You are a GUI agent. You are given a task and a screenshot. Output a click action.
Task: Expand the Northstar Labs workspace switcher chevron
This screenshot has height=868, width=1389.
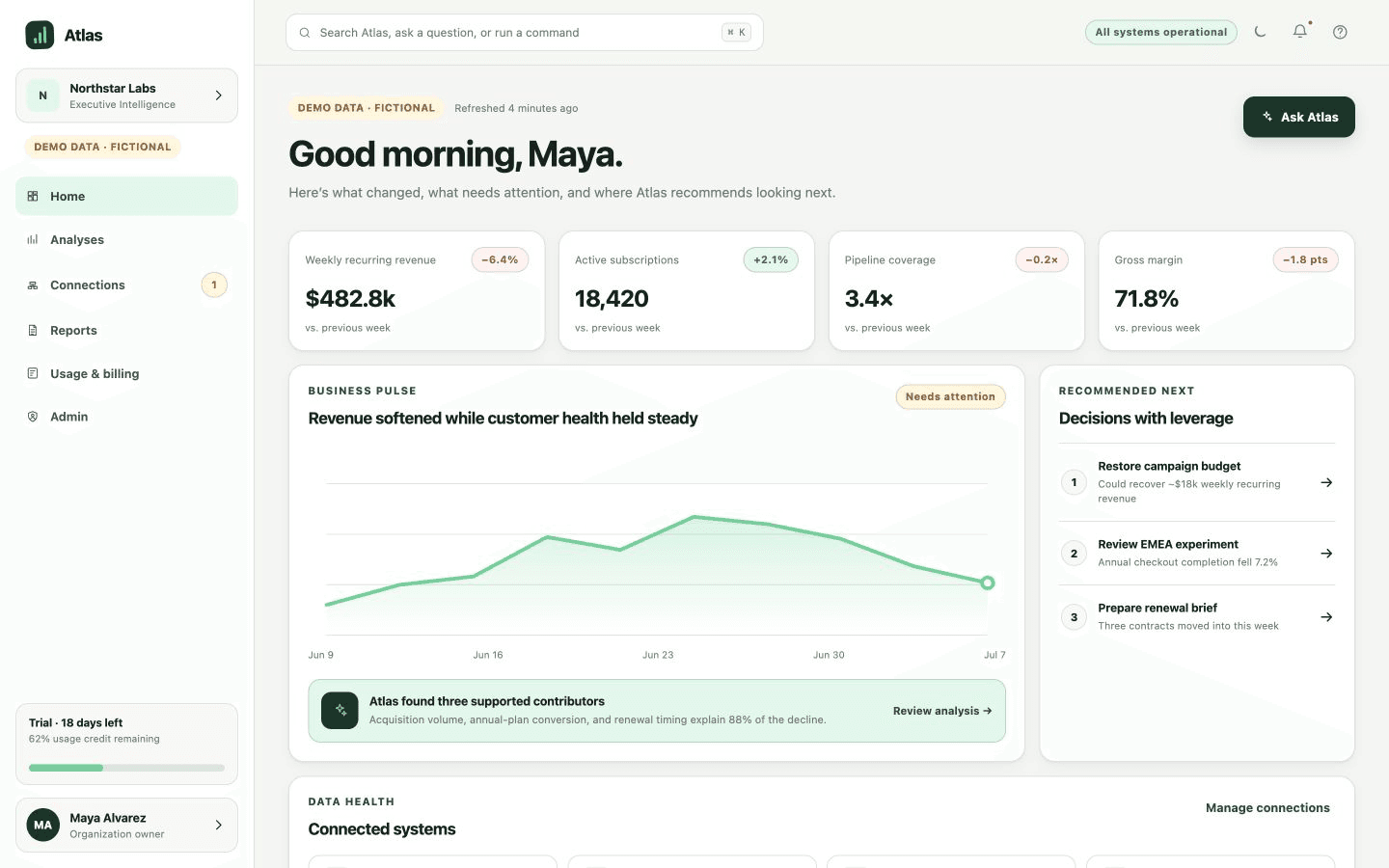coord(218,95)
